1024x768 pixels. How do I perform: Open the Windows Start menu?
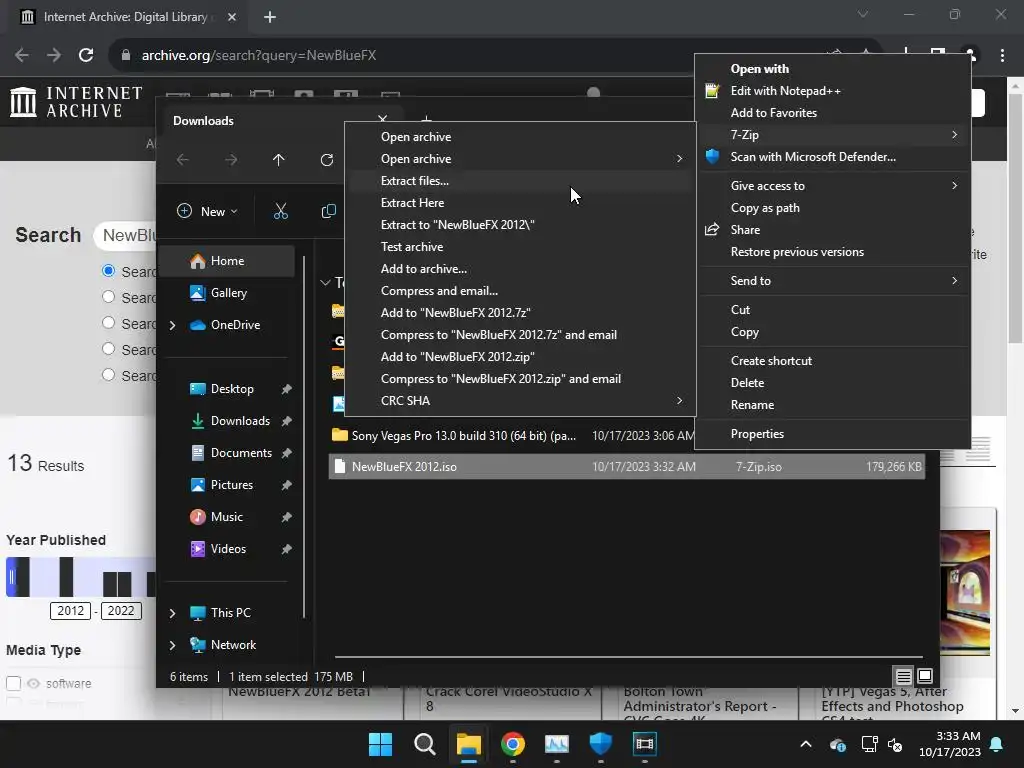[x=380, y=744]
